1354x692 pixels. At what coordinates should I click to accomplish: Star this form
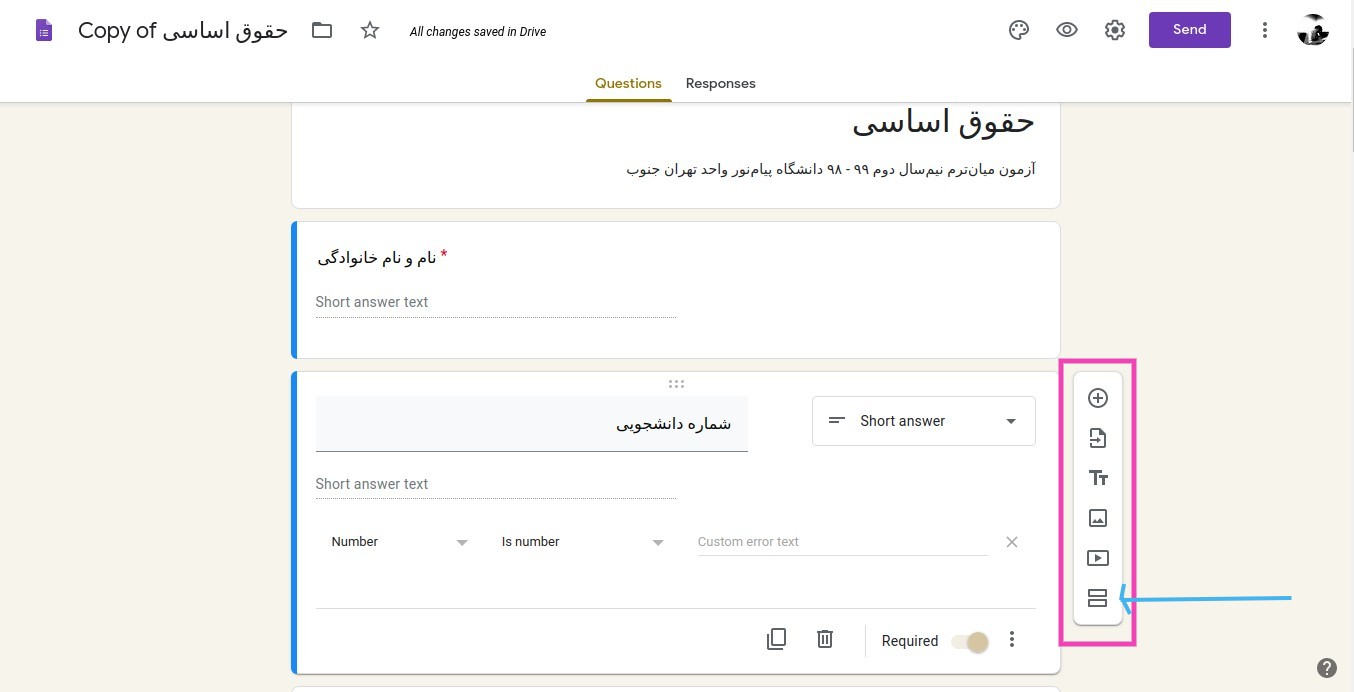click(x=370, y=30)
